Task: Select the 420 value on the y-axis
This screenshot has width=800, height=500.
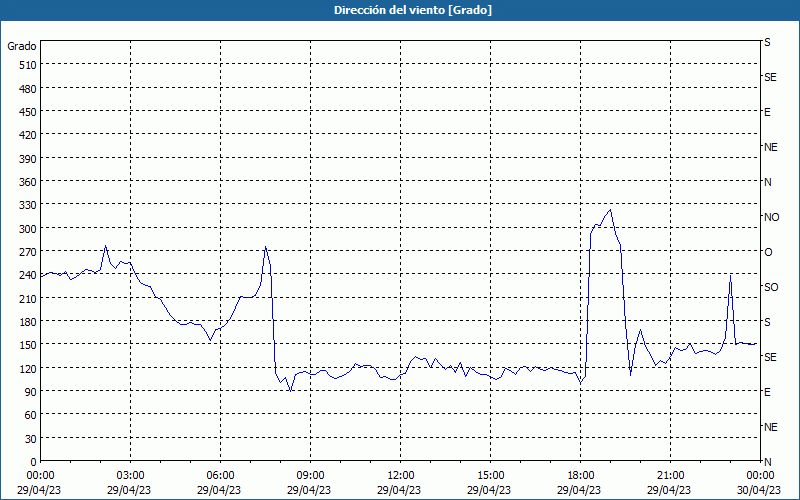Action: tap(28, 135)
